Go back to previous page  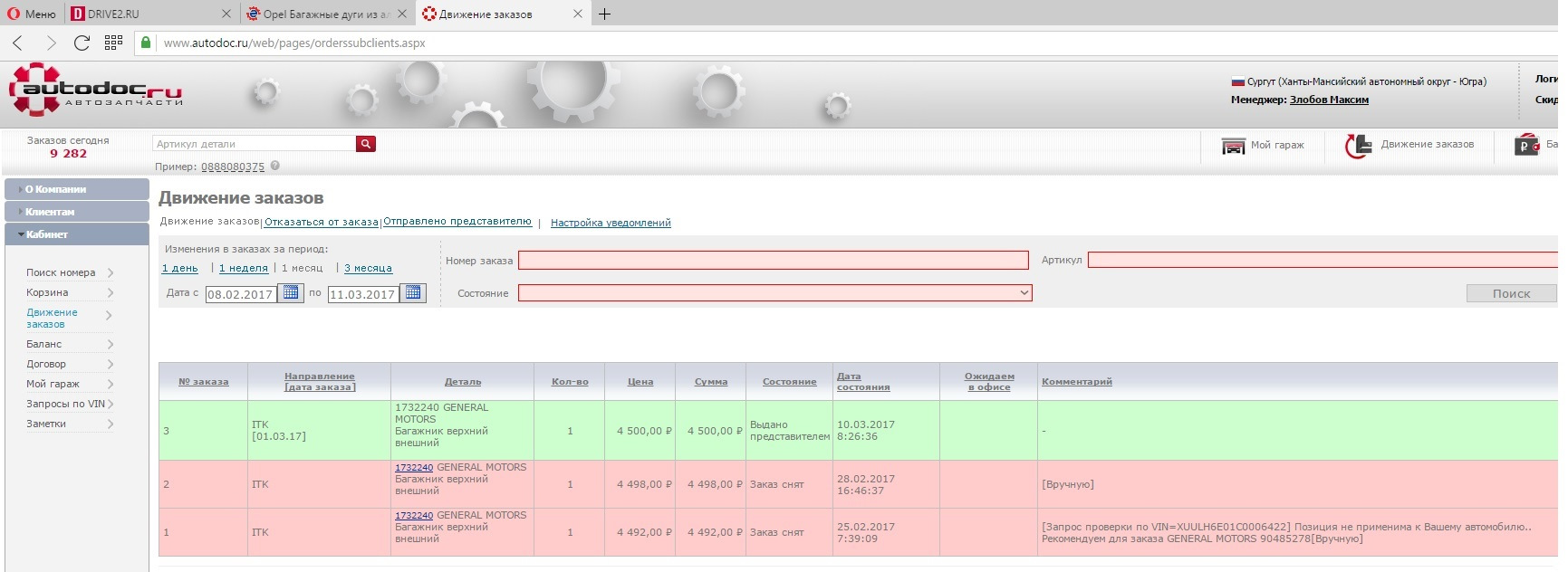tap(18, 43)
